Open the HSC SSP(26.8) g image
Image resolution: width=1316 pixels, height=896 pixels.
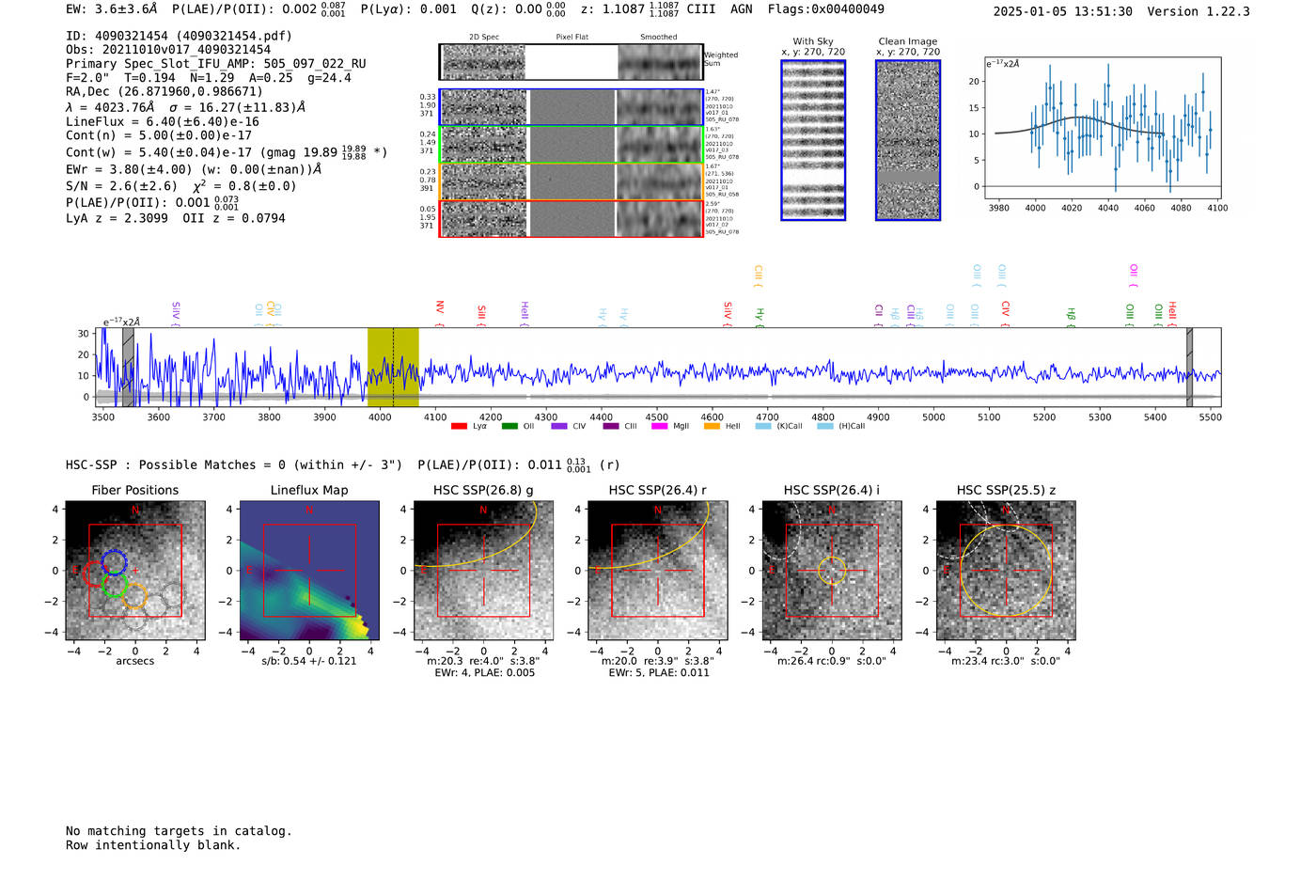pyautogui.click(x=483, y=571)
